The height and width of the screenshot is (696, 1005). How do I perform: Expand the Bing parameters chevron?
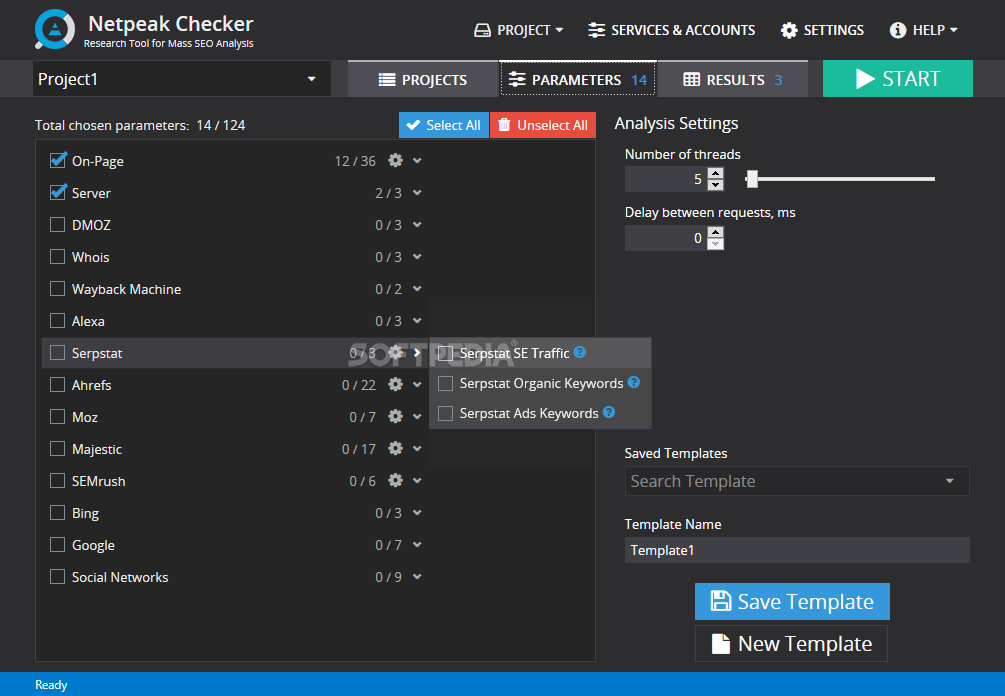417,513
